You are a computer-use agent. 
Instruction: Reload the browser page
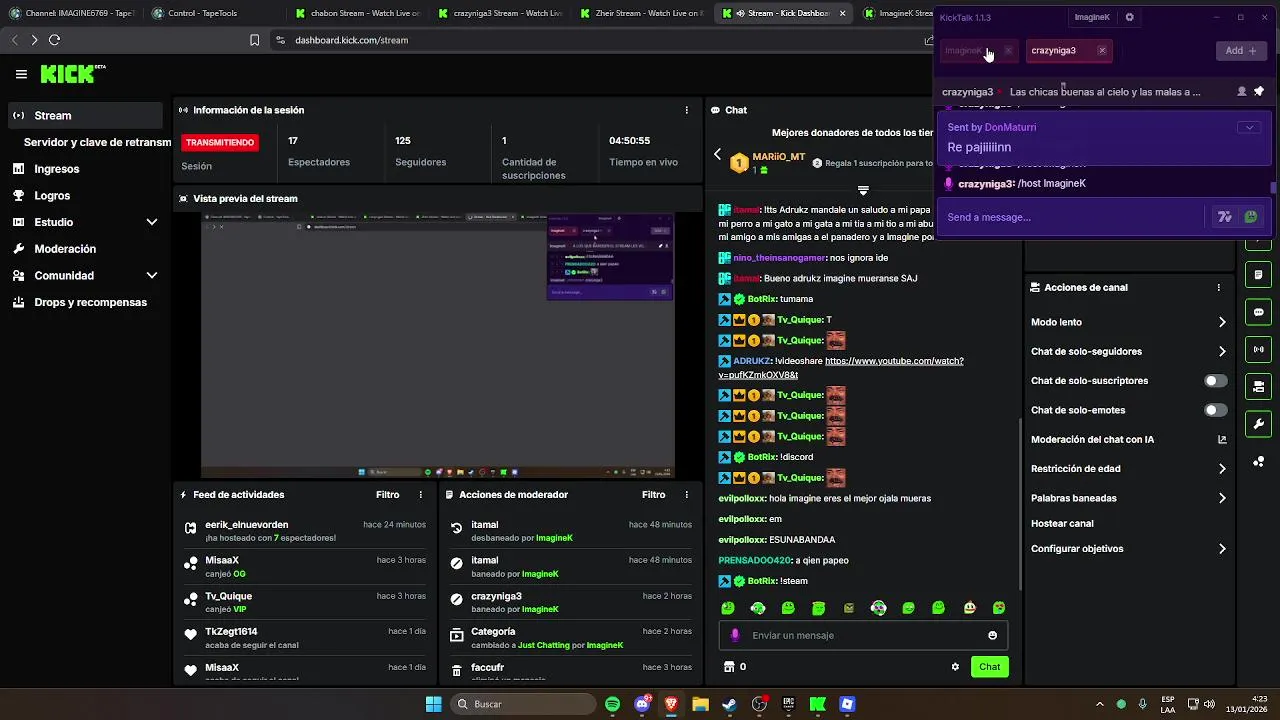click(54, 40)
